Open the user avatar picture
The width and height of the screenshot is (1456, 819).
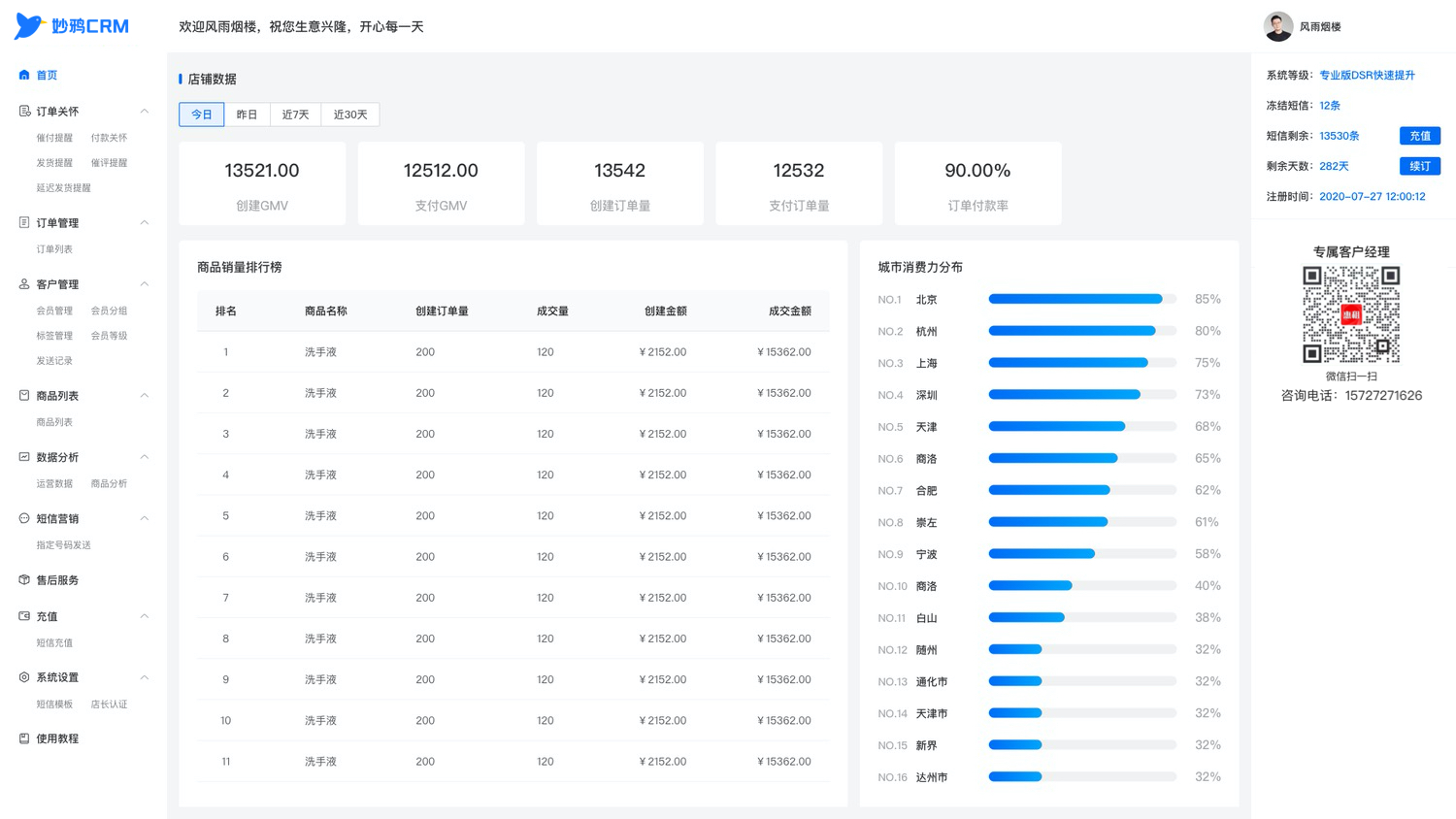tap(1277, 26)
